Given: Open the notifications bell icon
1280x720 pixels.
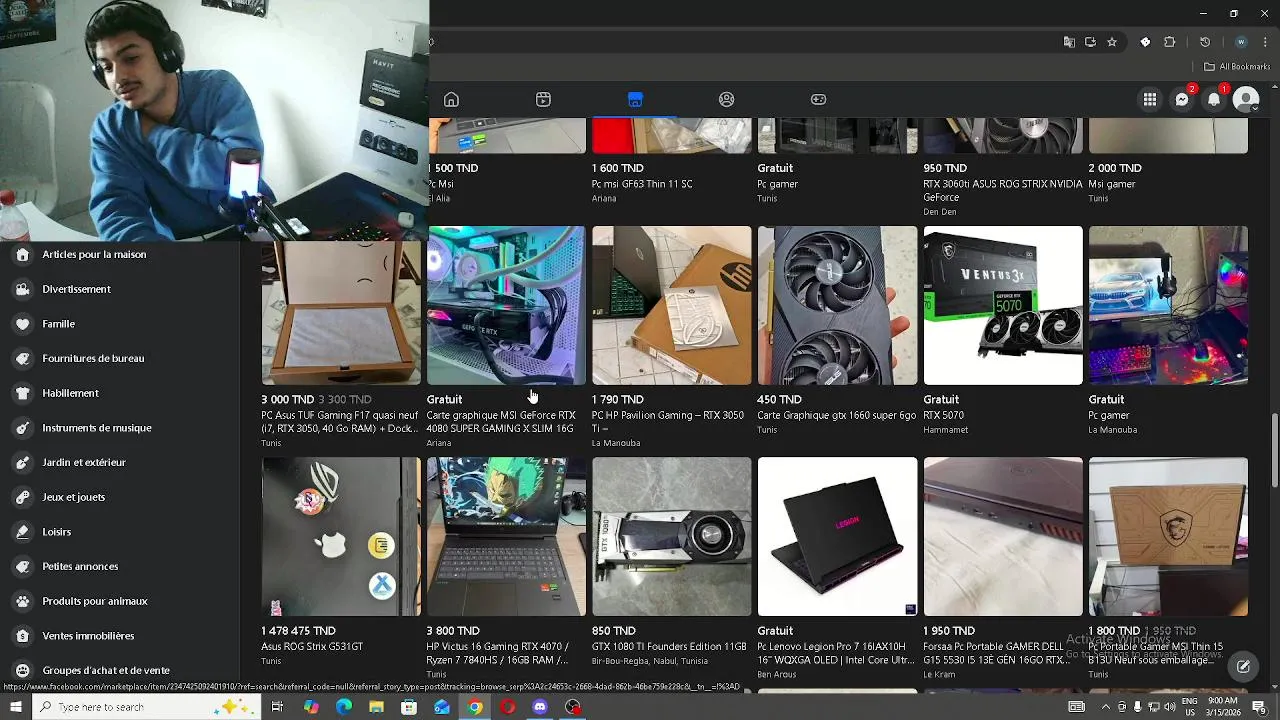Looking at the screenshot, I should [1214, 99].
